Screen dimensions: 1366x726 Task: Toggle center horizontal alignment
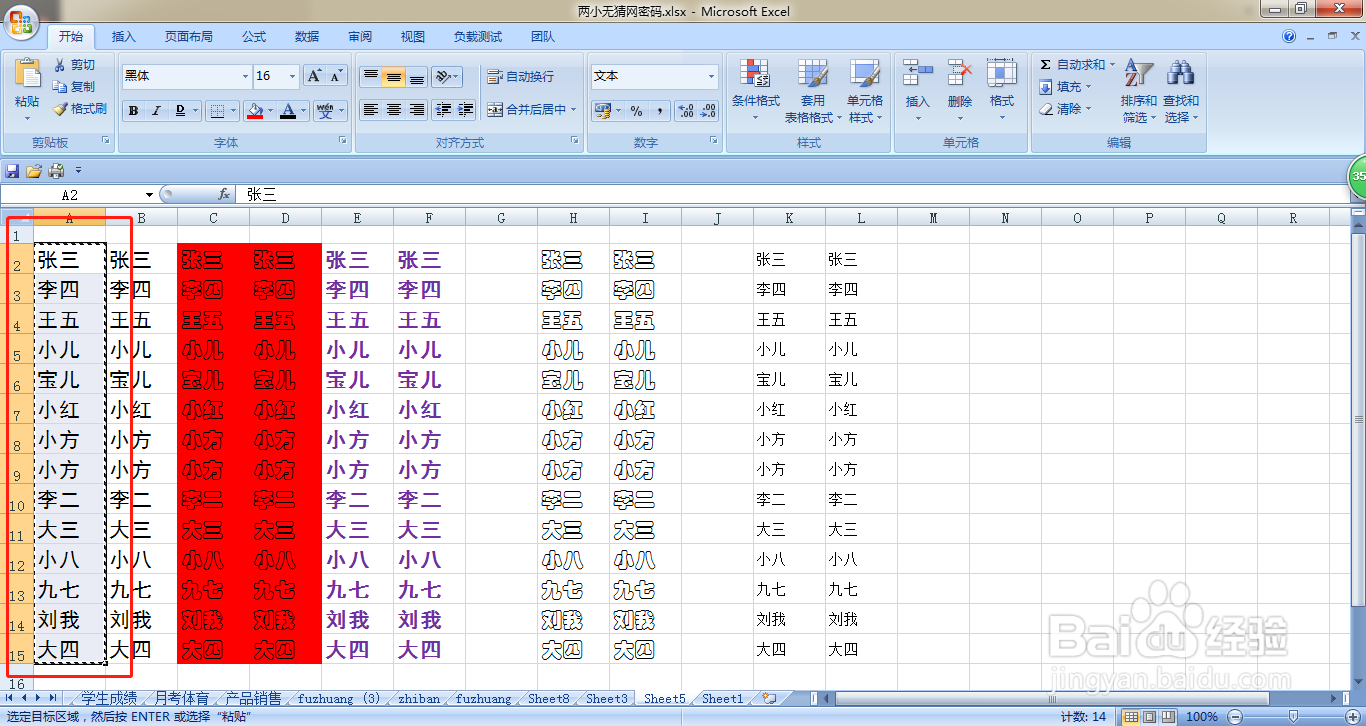click(x=393, y=110)
